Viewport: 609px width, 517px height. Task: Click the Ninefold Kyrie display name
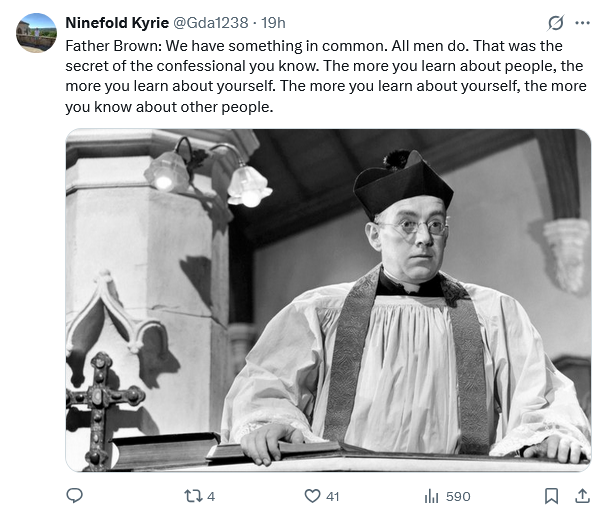coord(114,22)
